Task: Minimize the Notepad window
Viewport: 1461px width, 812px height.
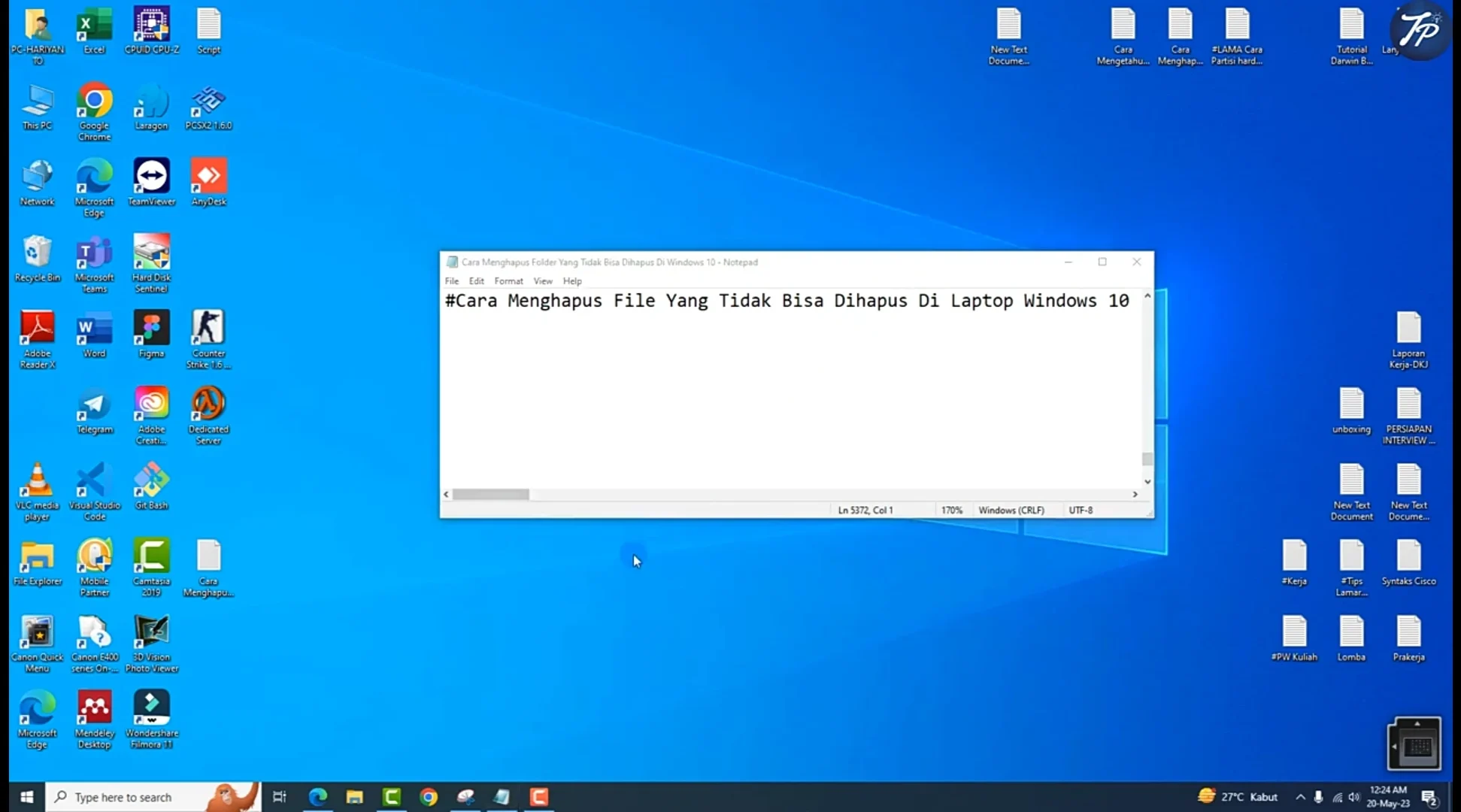Action: coord(1068,262)
